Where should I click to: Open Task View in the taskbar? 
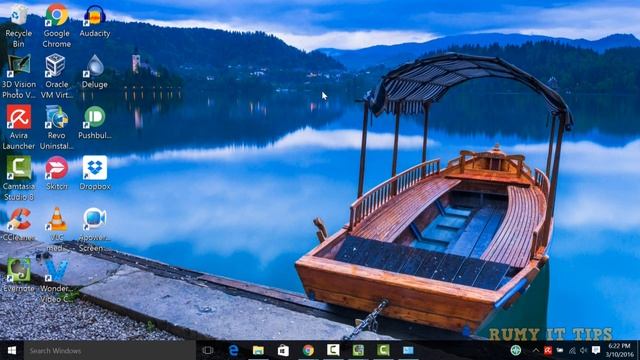click(208, 351)
